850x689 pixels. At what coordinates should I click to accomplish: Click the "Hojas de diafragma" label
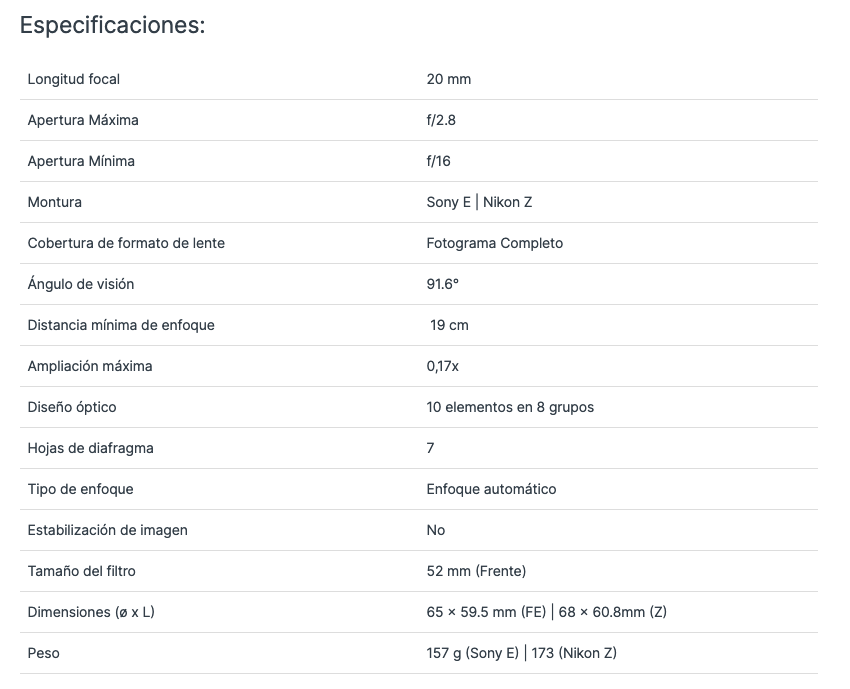pyautogui.click(x=91, y=448)
